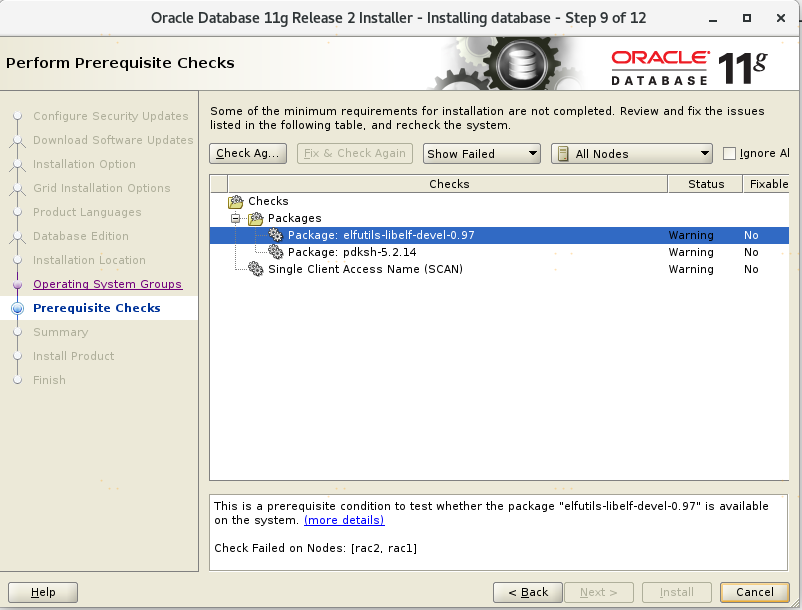
Task: Click the Packages folder icon
Action: [x=256, y=218]
